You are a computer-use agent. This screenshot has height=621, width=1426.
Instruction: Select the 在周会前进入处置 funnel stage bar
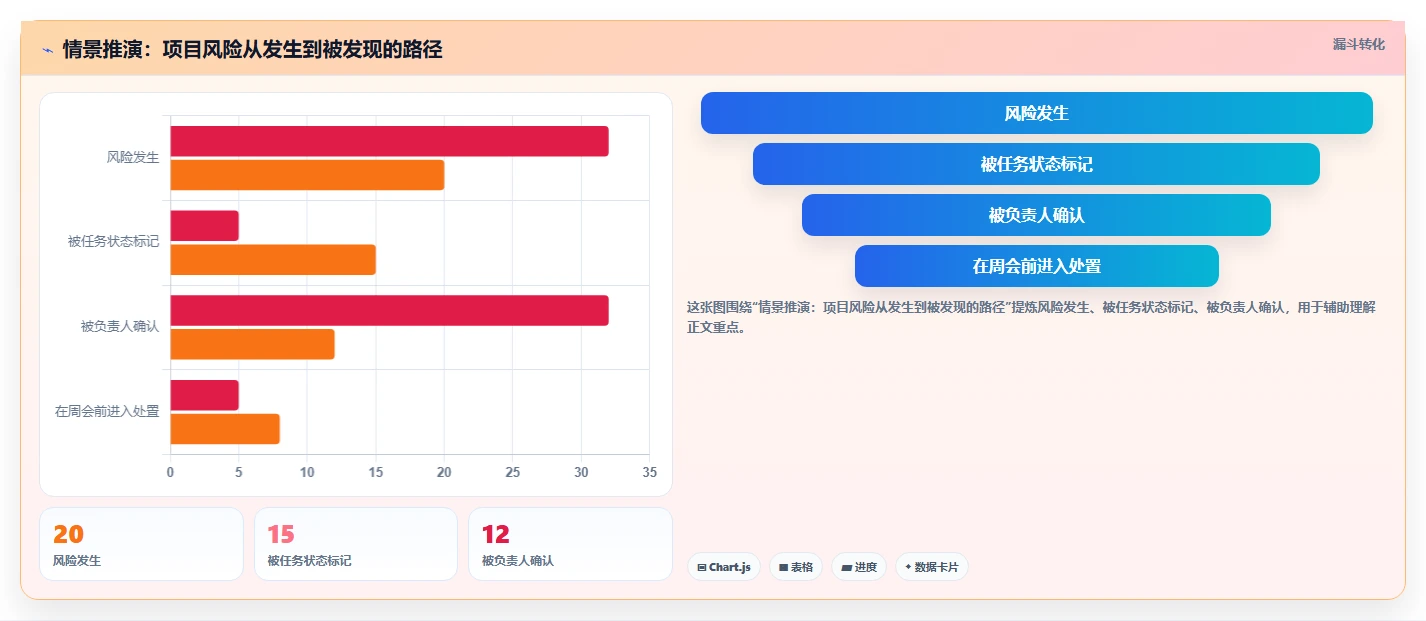pyautogui.click(x=1036, y=266)
